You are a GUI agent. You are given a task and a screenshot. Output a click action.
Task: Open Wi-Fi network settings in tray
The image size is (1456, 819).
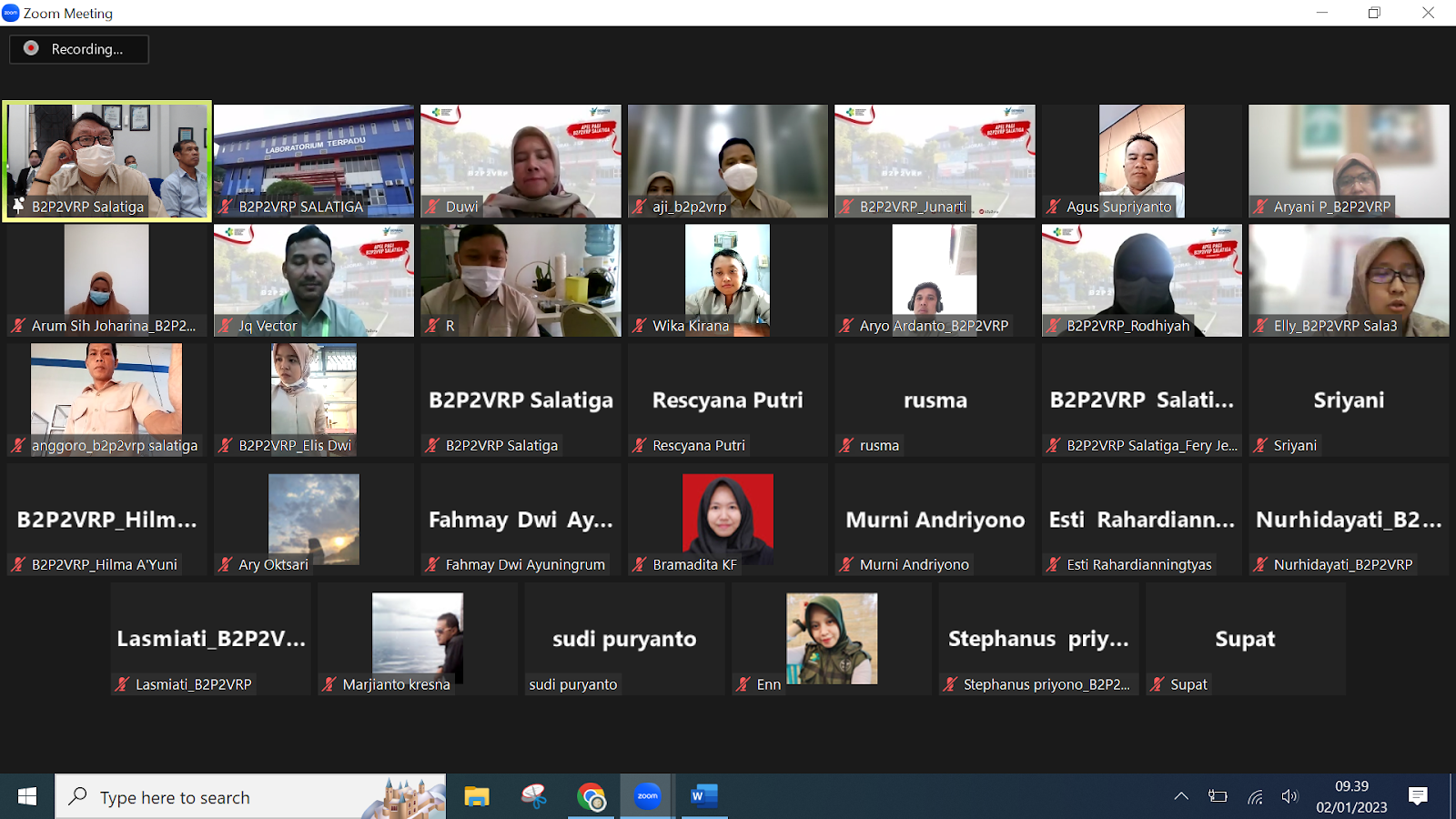(x=1255, y=797)
